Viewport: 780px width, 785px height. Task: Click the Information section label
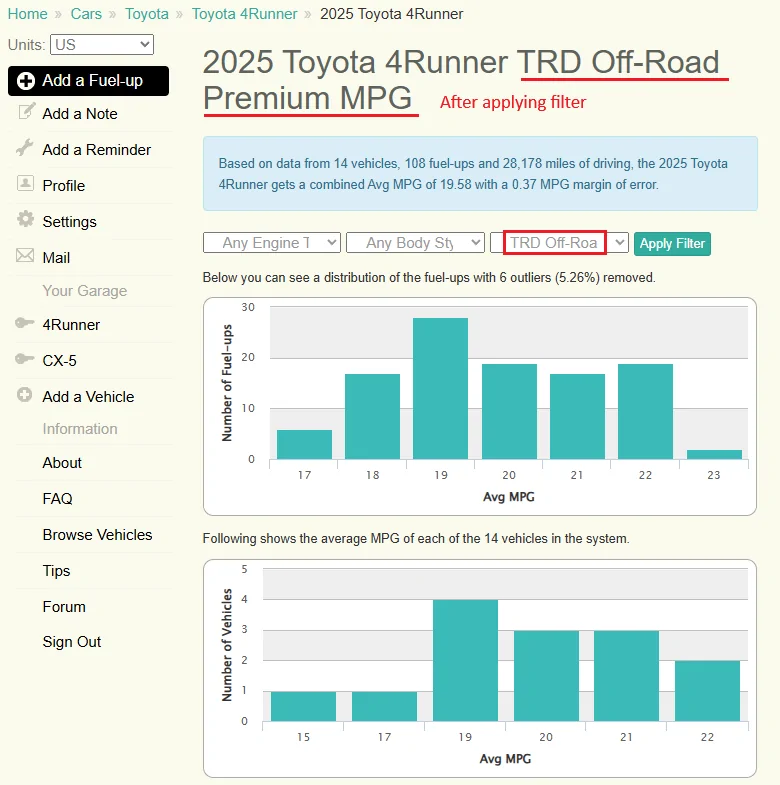tap(80, 429)
